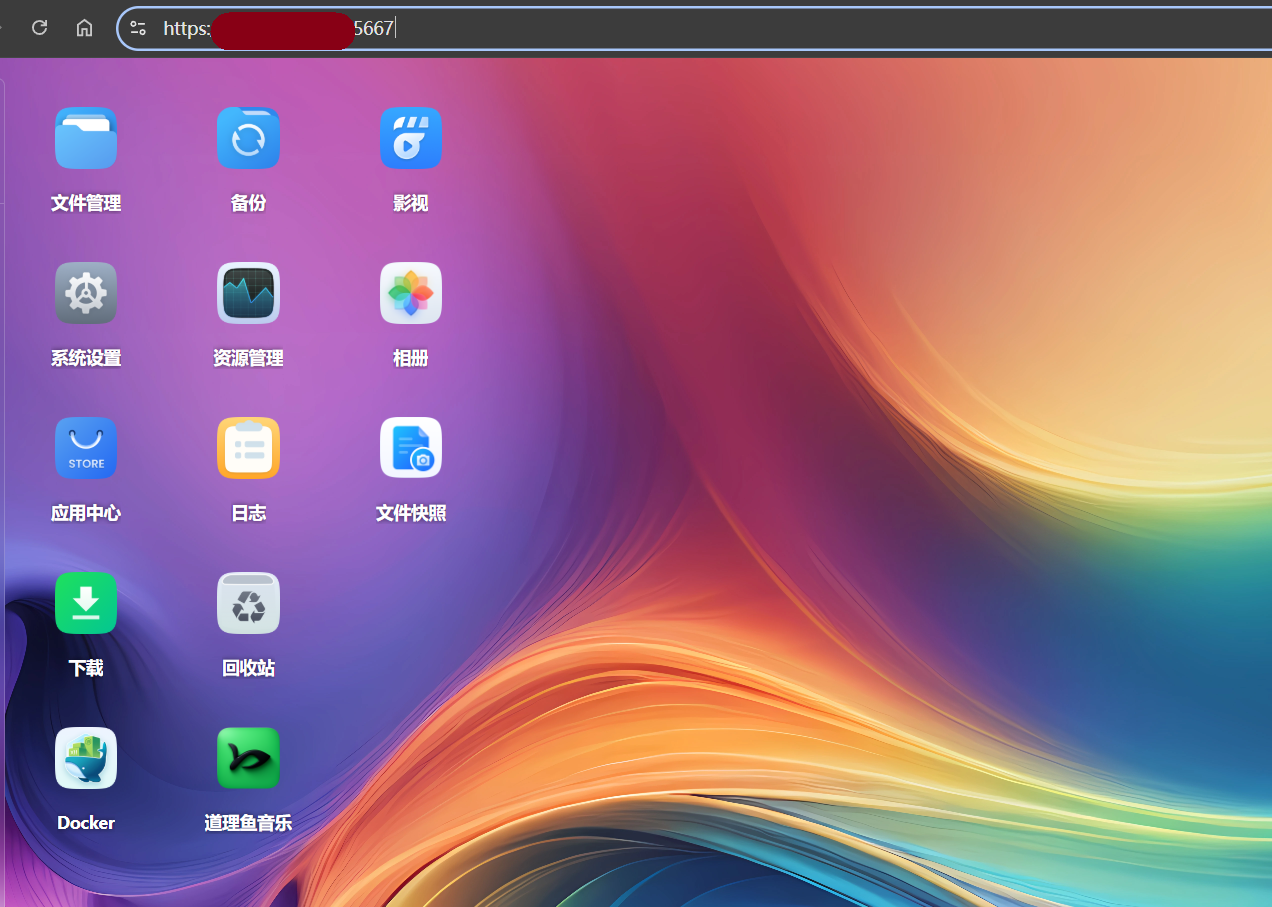The image size is (1272, 907).
Task: Go to browser home page
Action: pos(85,28)
